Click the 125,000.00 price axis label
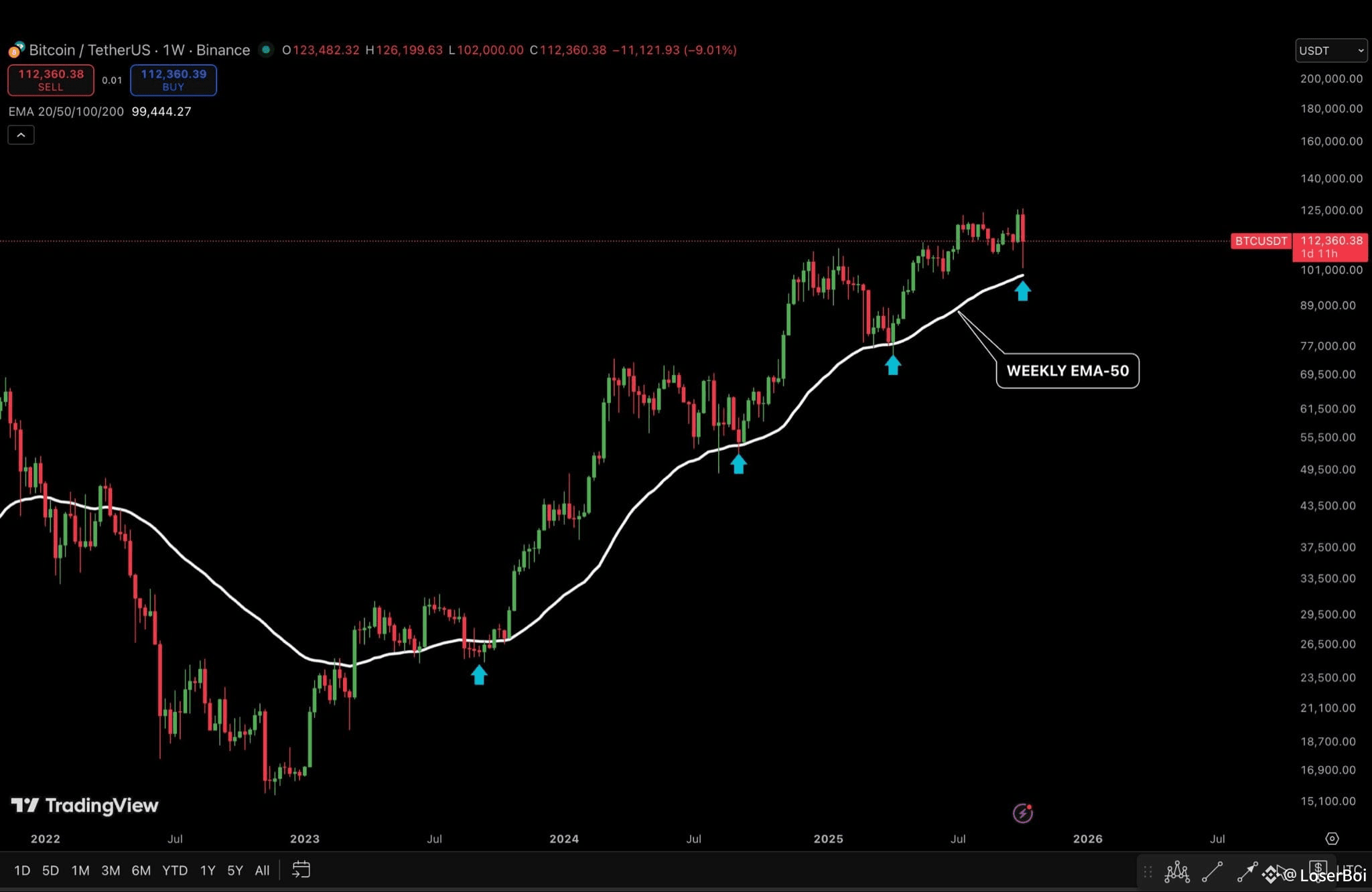 [1331, 210]
